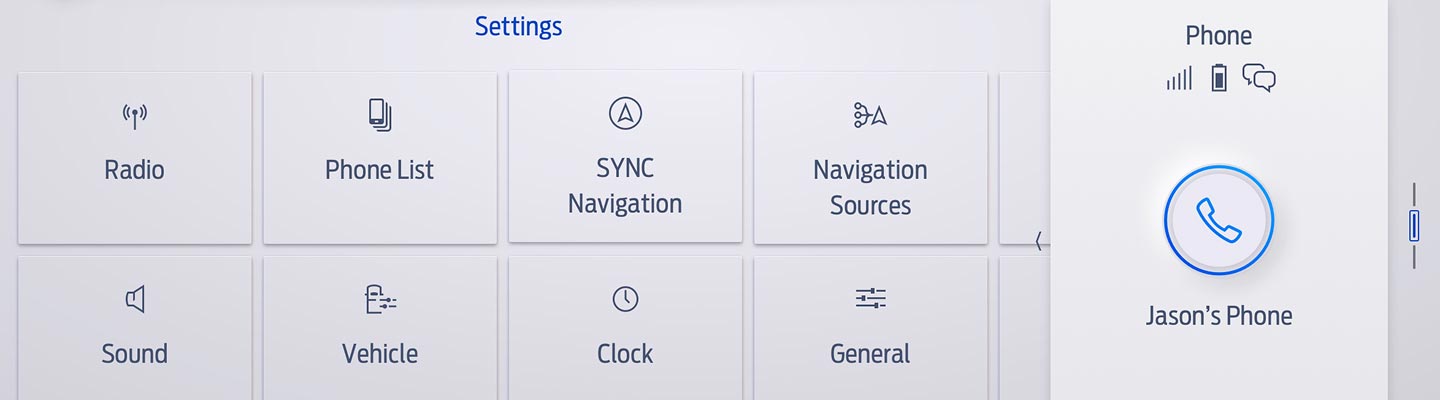Viewport: 1440px width, 400px height.
Task: Open the Radio settings tile label
Action: coord(134,170)
